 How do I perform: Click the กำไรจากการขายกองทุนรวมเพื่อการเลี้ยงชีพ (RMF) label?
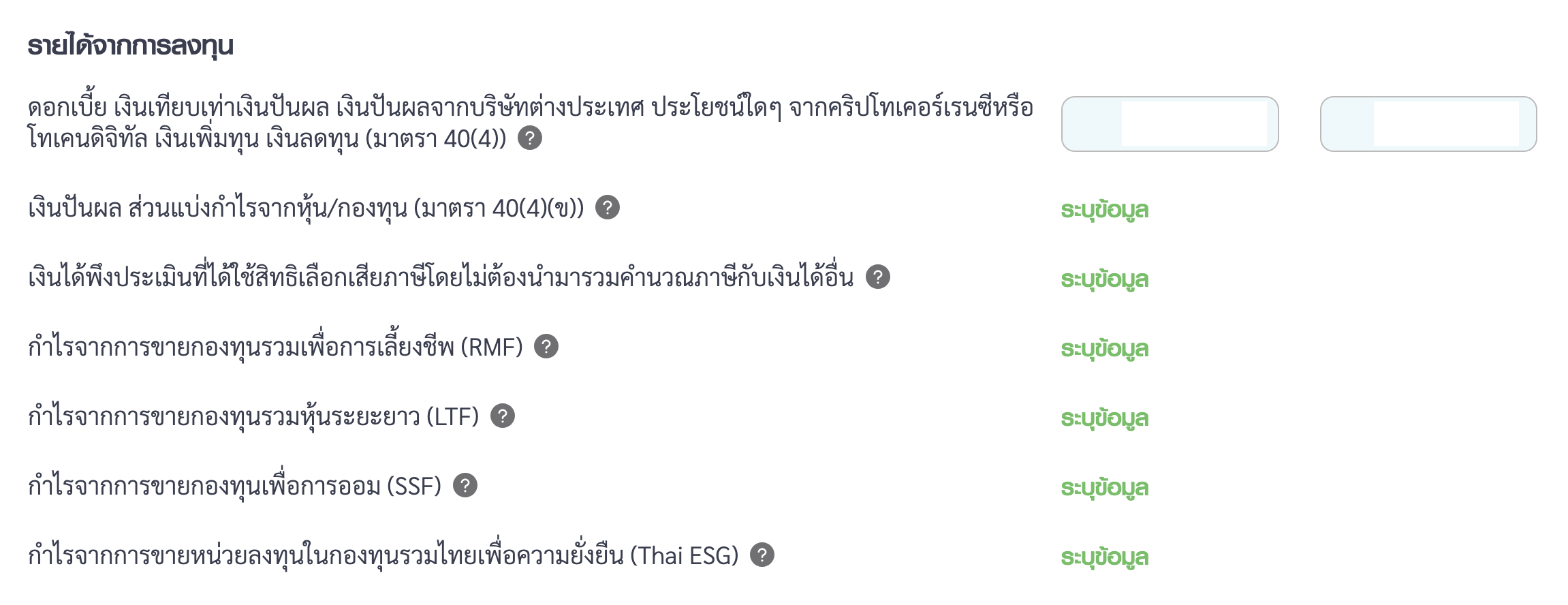pos(275,347)
